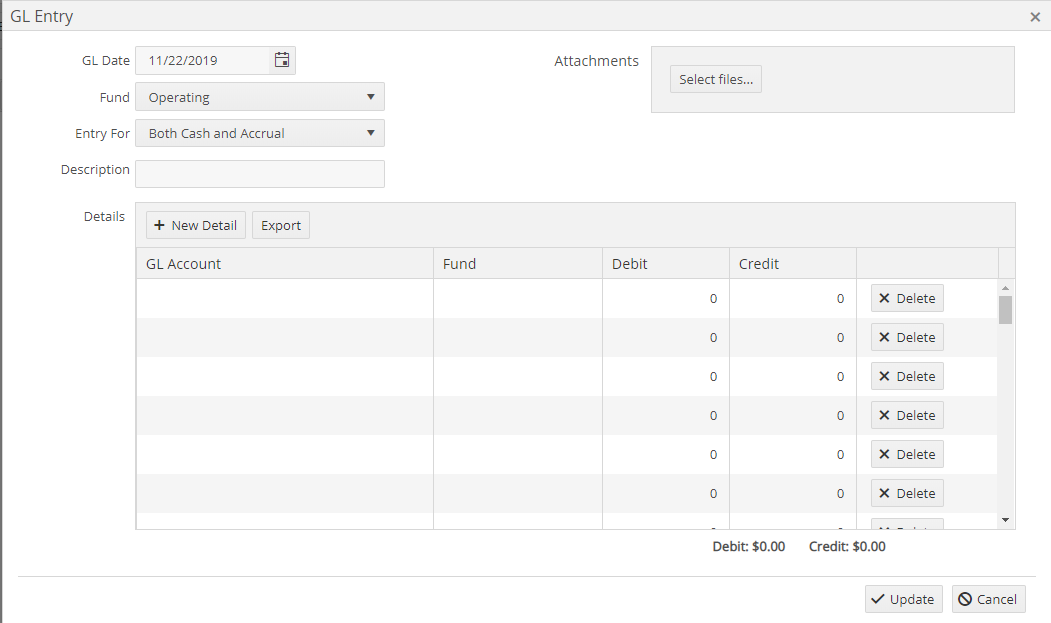Click the Cancel button
This screenshot has width=1051, height=623.
(x=988, y=599)
